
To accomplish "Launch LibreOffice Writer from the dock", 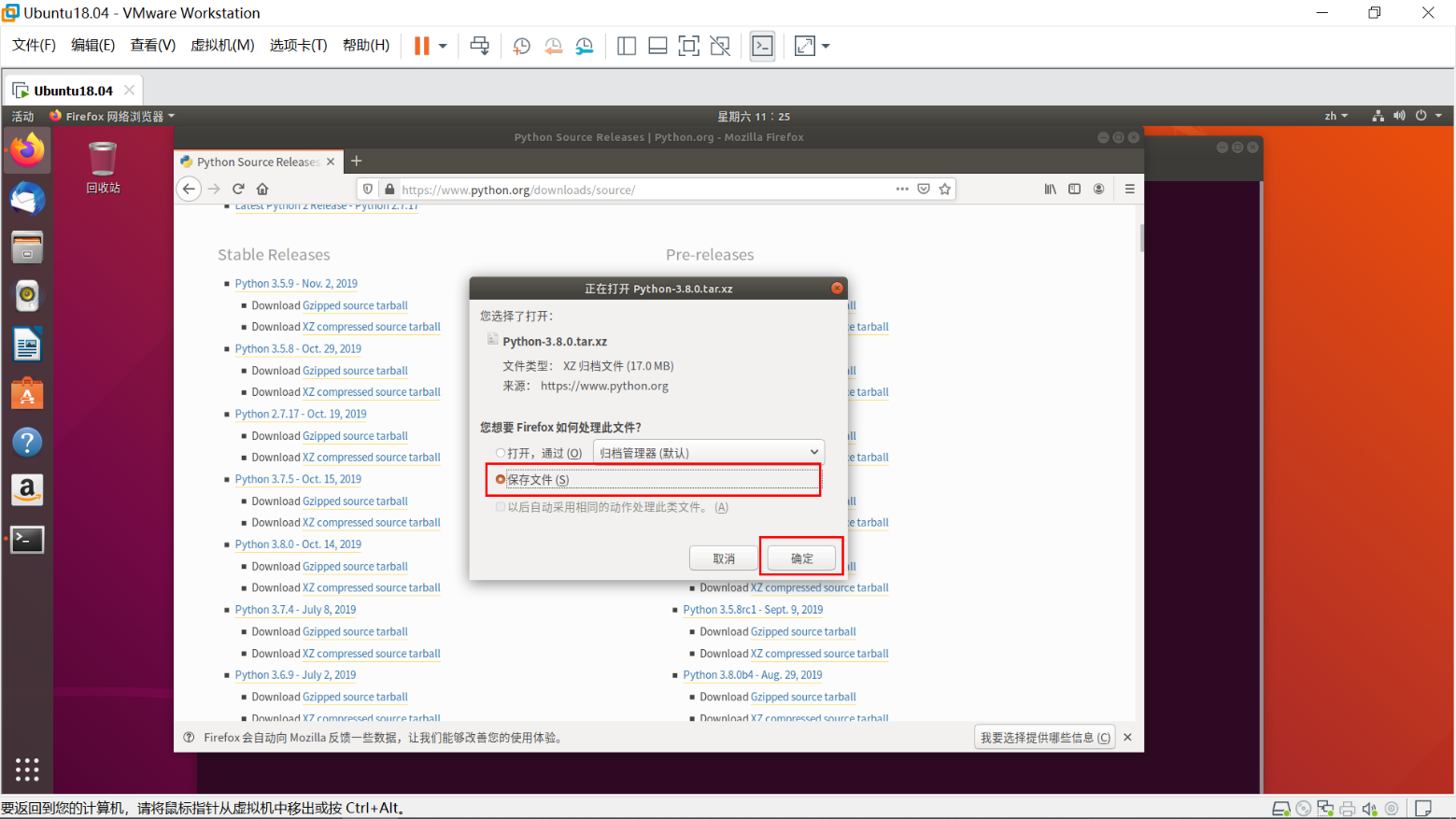I will point(27,345).
